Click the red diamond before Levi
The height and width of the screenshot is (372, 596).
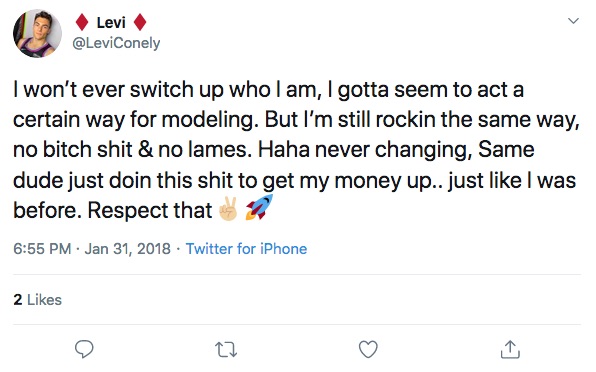[x=82, y=22]
